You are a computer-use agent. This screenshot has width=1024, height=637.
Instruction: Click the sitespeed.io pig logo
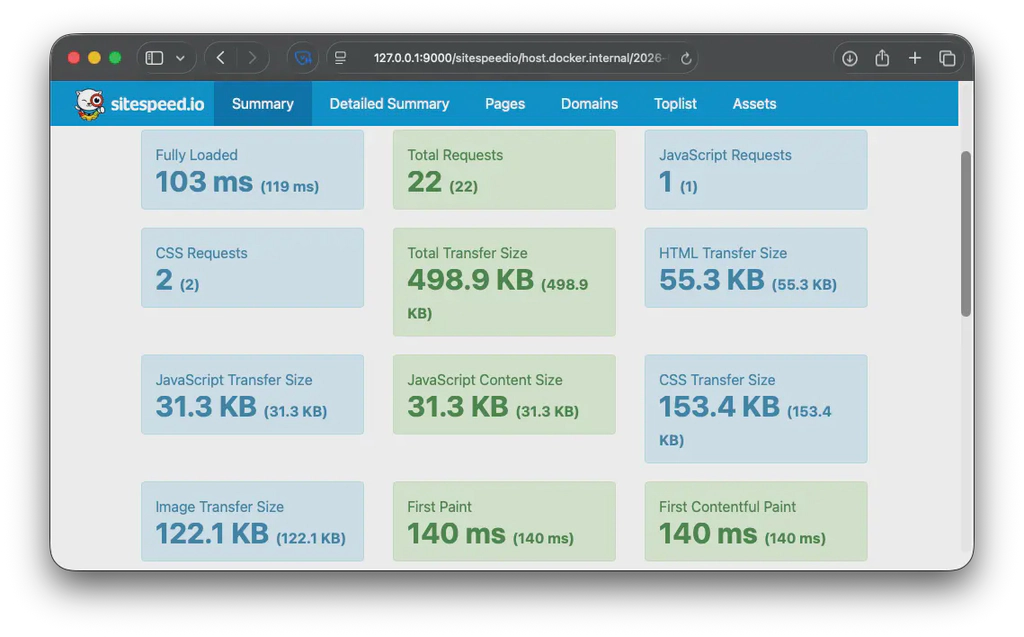(90, 103)
